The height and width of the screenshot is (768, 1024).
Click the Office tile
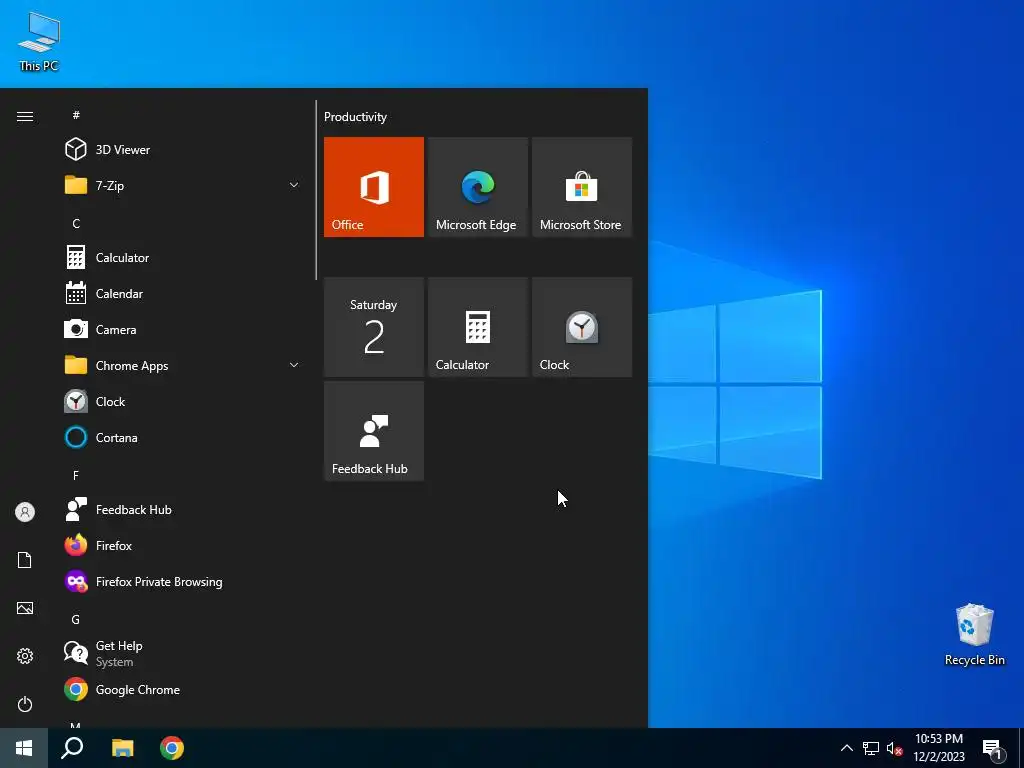click(374, 187)
